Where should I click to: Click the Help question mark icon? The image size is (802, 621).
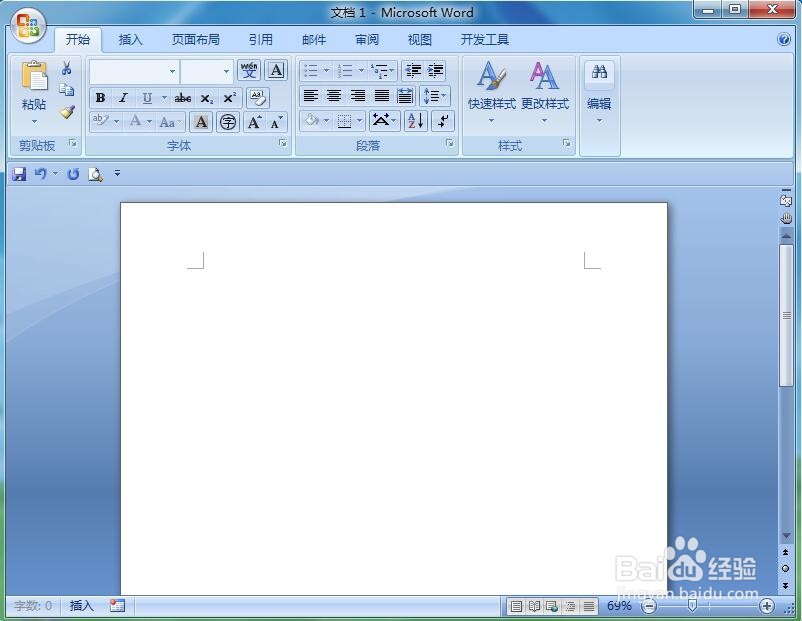[x=784, y=39]
